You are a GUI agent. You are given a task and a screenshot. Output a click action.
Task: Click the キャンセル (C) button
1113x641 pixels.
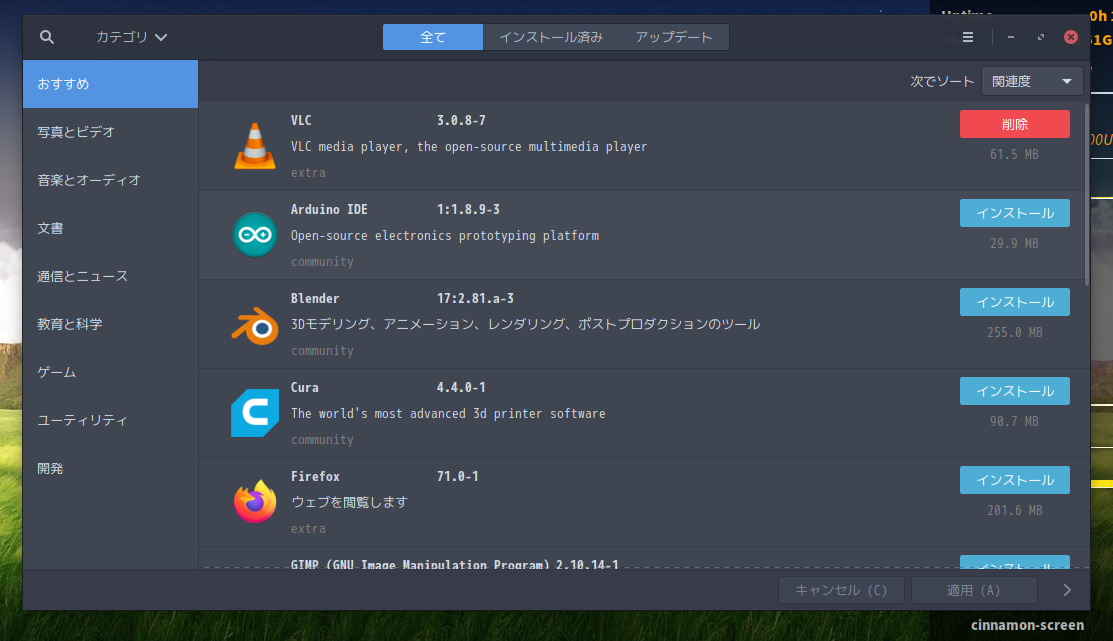(841, 590)
